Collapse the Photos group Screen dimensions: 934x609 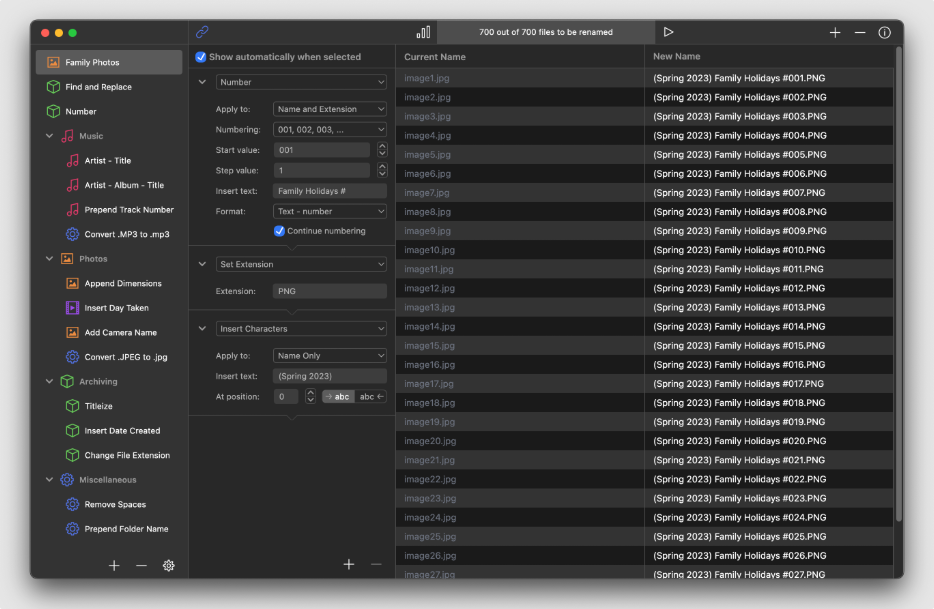(x=49, y=259)
